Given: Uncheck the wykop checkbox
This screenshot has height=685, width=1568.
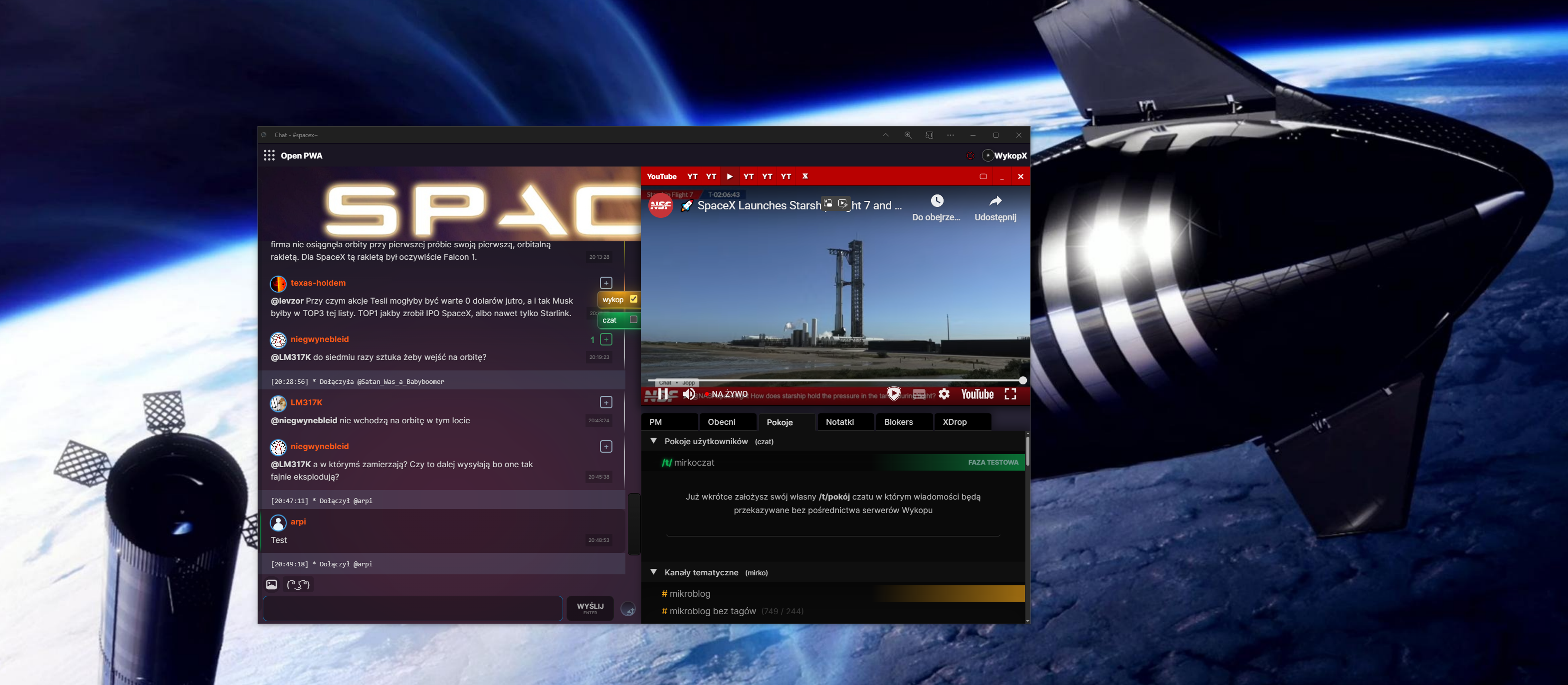Looking at the screenshot, I should 634,299.
